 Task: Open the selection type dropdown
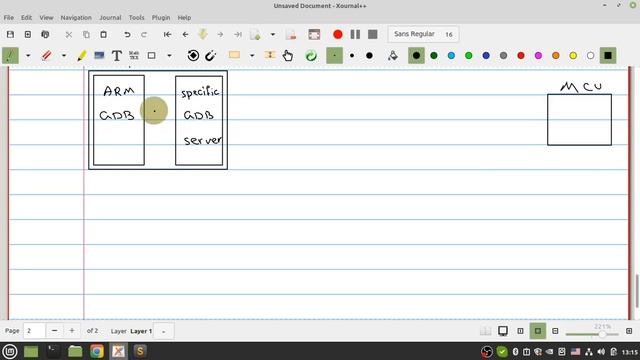tap(252, 56)
